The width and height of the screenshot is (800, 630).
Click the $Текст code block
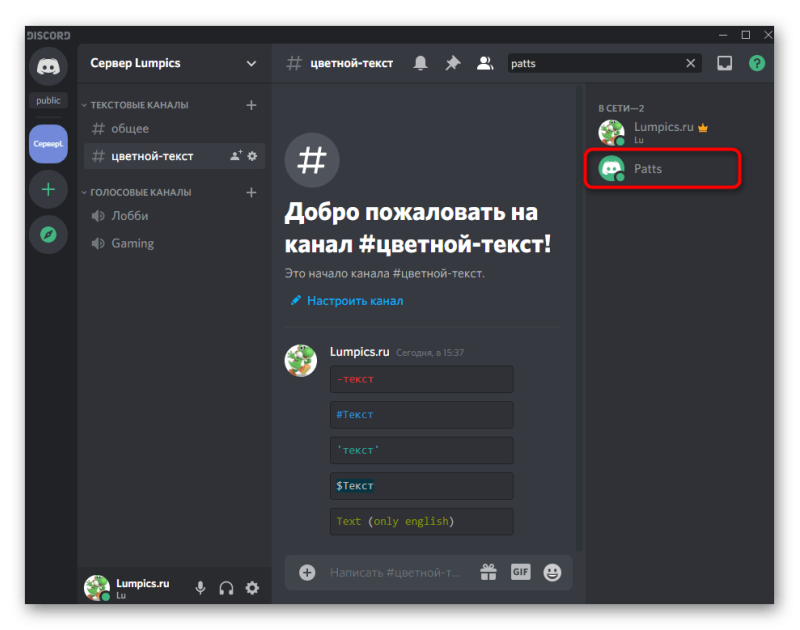click(x=421, y=486)
